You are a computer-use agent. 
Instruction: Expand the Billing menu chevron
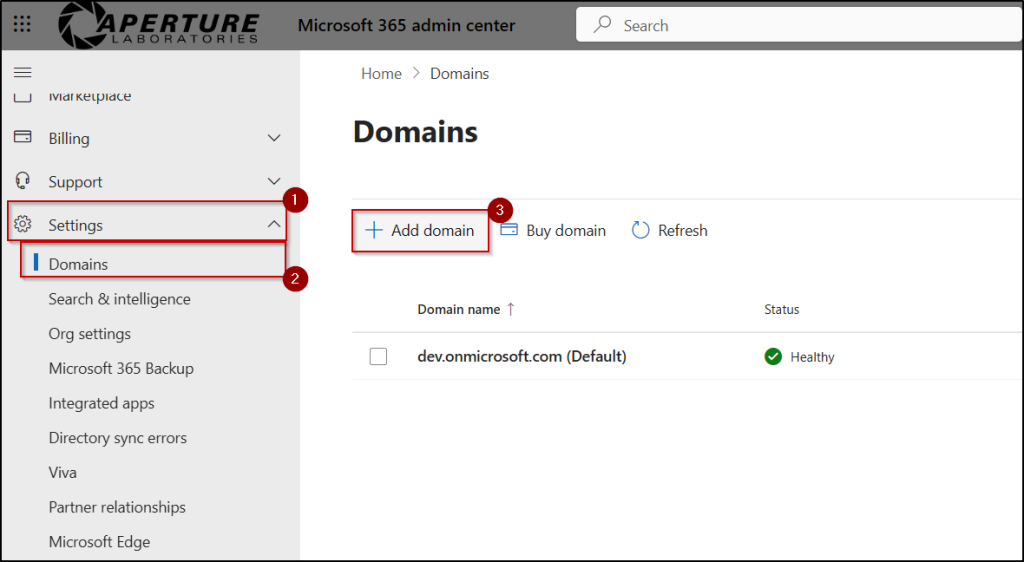click(x=274, y=138)
